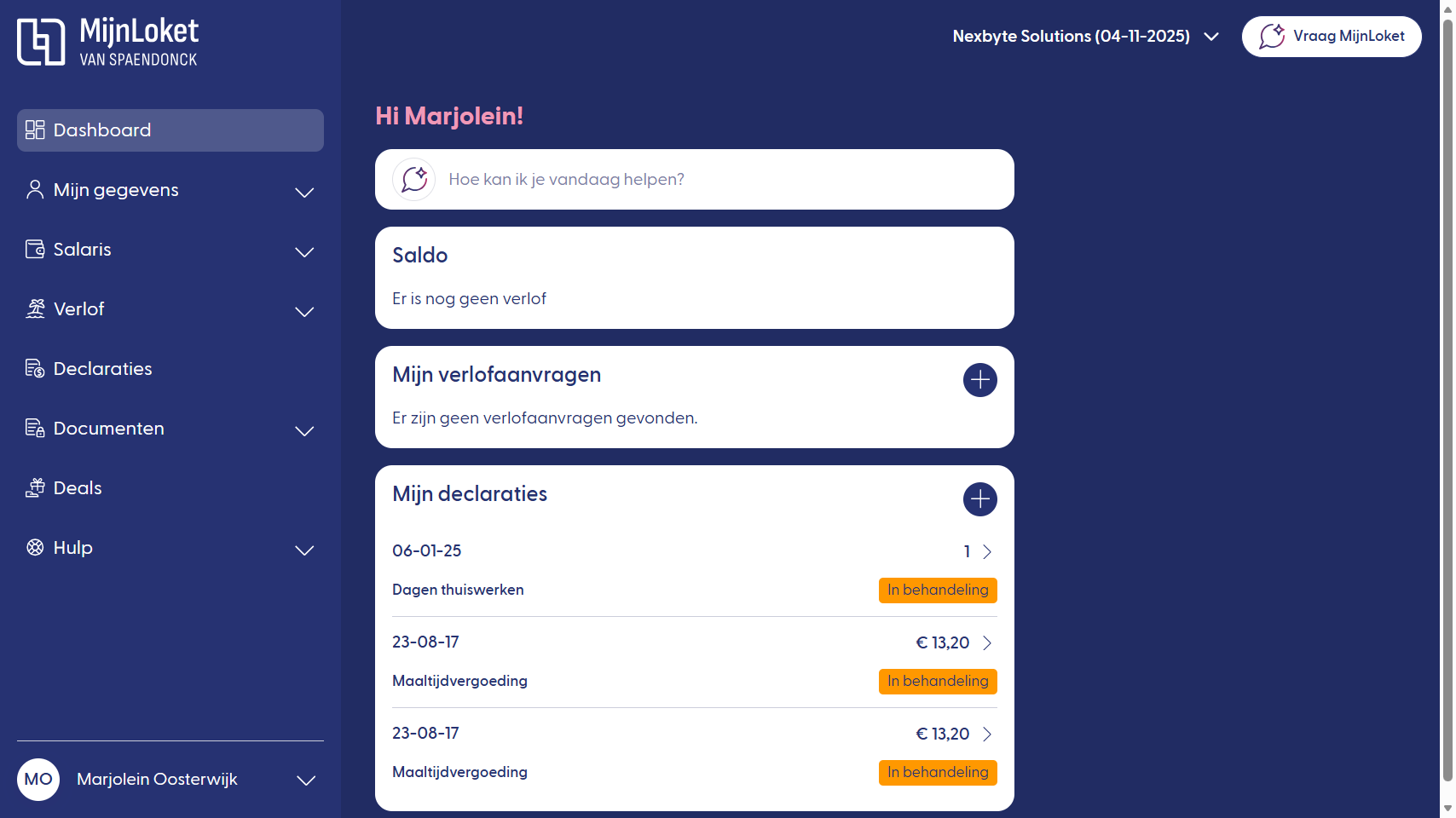Viewport: 1456px width, 818px height.
Task: Click the Declaraties receipt icon in sidebar
Action: point(35,368)
